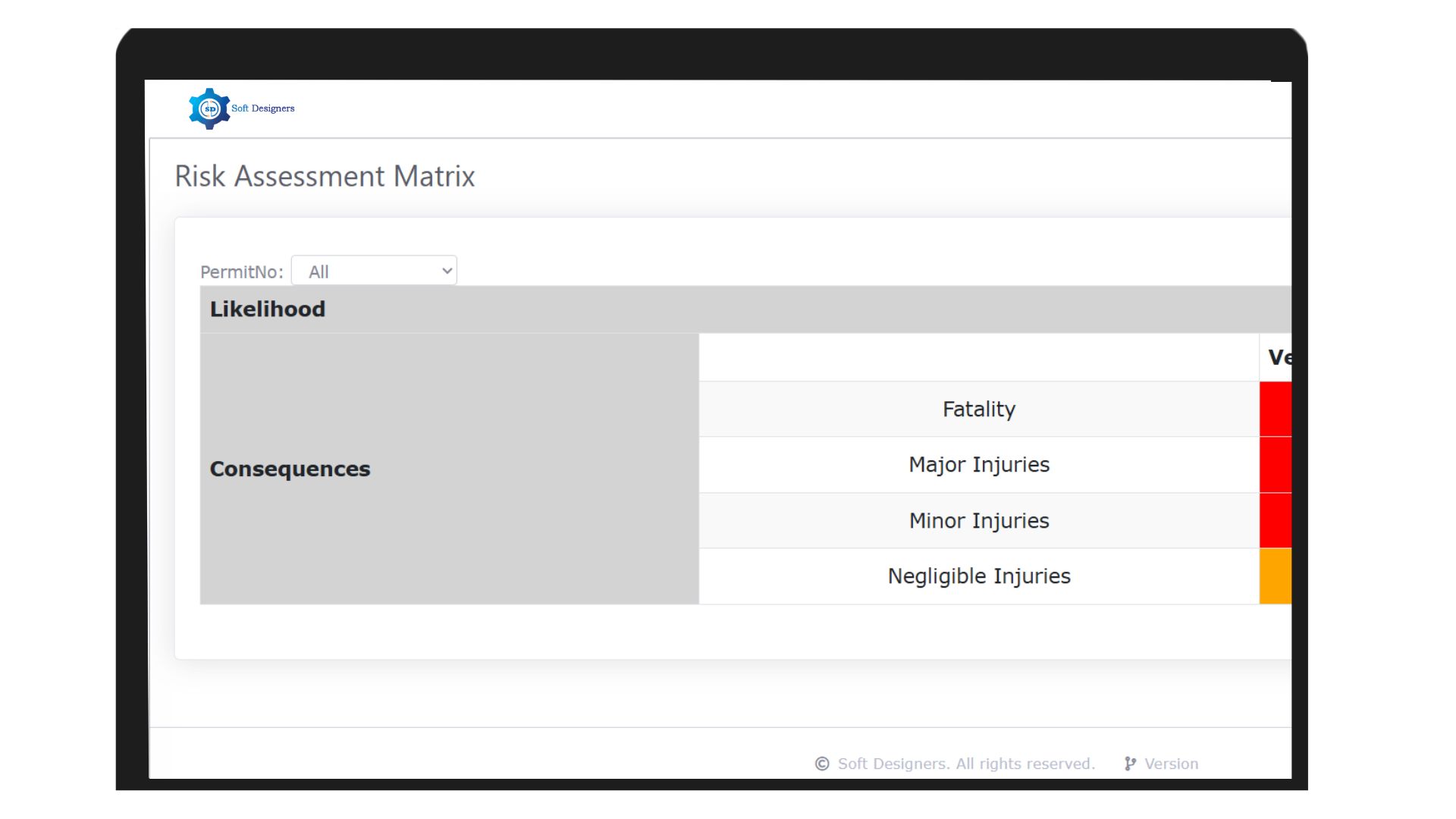Select the Negligible Injuries row label

click(978, 576)
